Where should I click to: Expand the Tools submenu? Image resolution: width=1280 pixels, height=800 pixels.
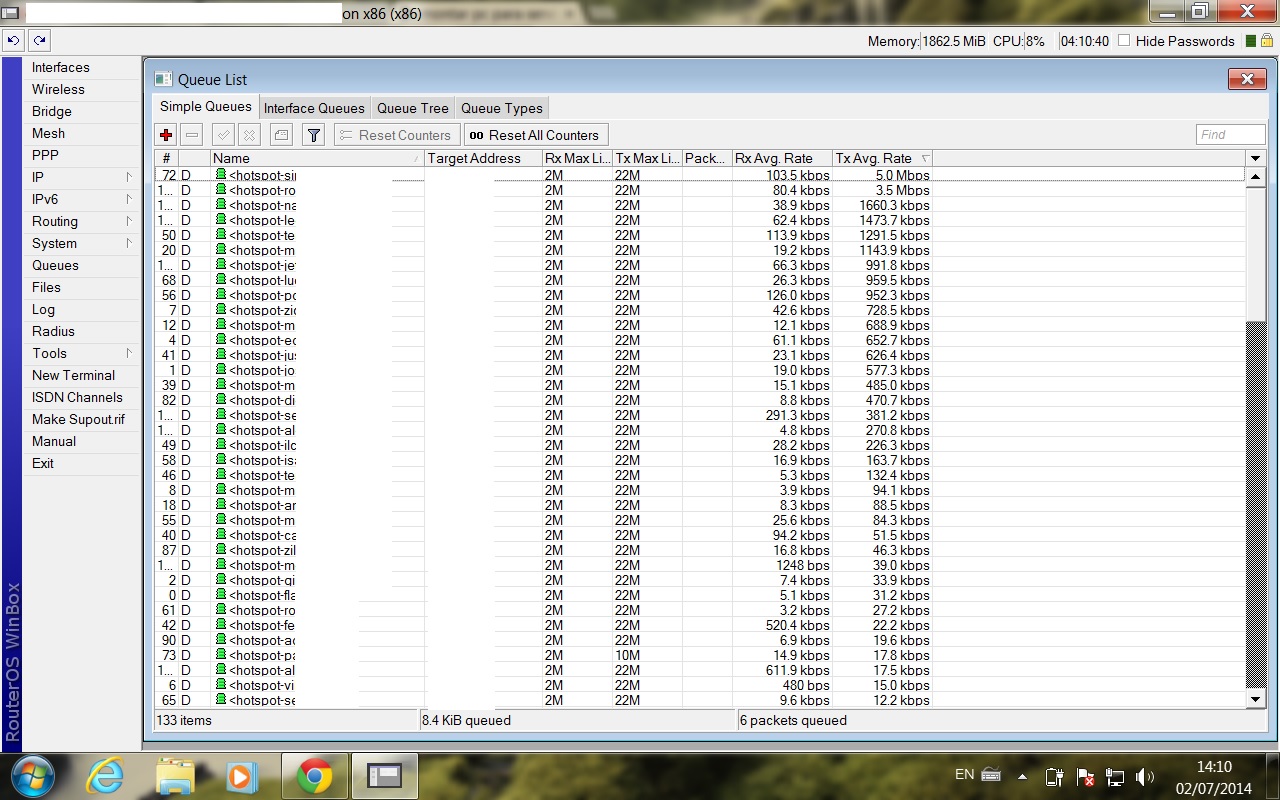(x=129, y=353)
